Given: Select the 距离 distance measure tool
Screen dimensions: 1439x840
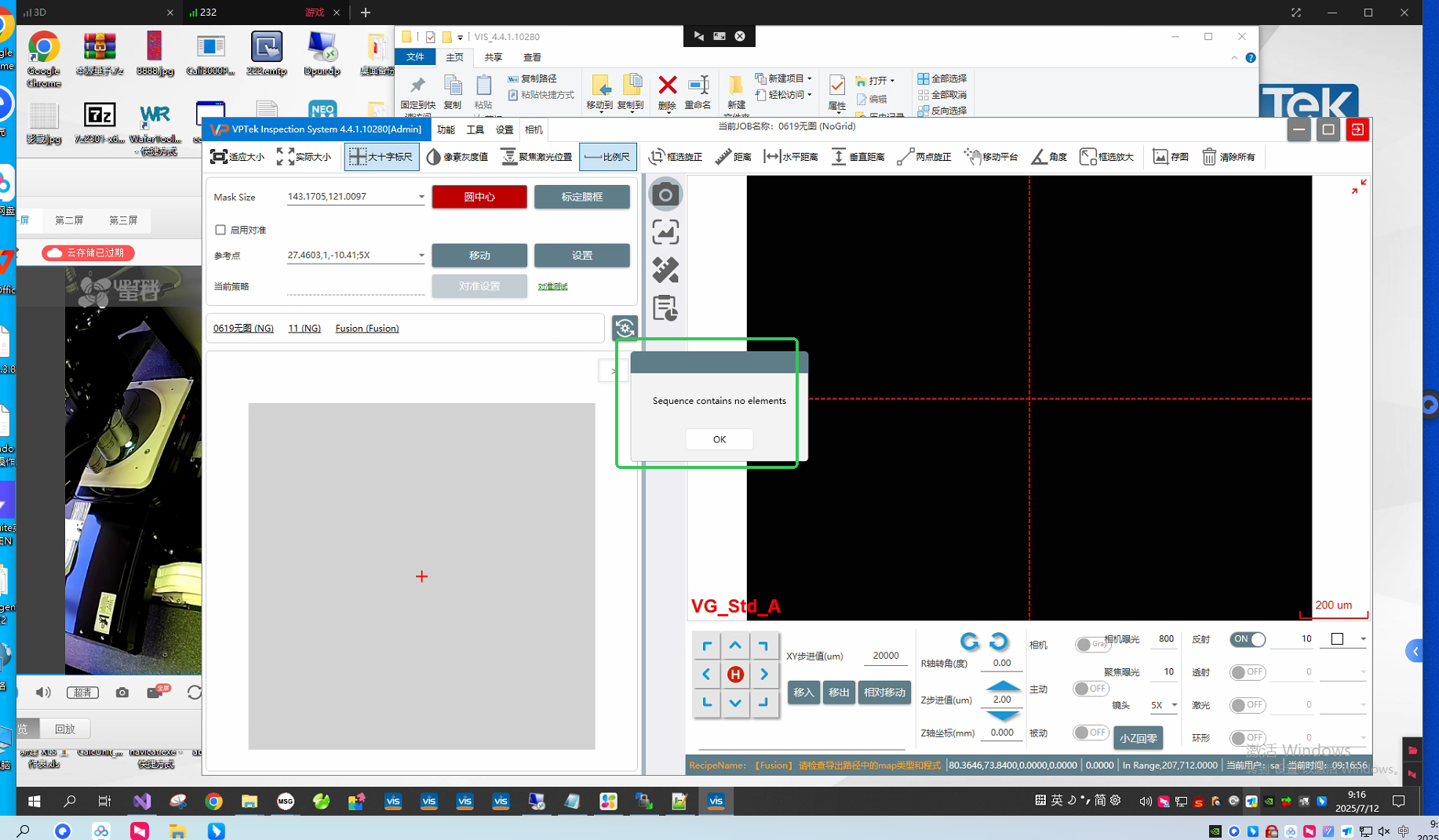Looking at the screenshot, I should (x=734, y=157).
